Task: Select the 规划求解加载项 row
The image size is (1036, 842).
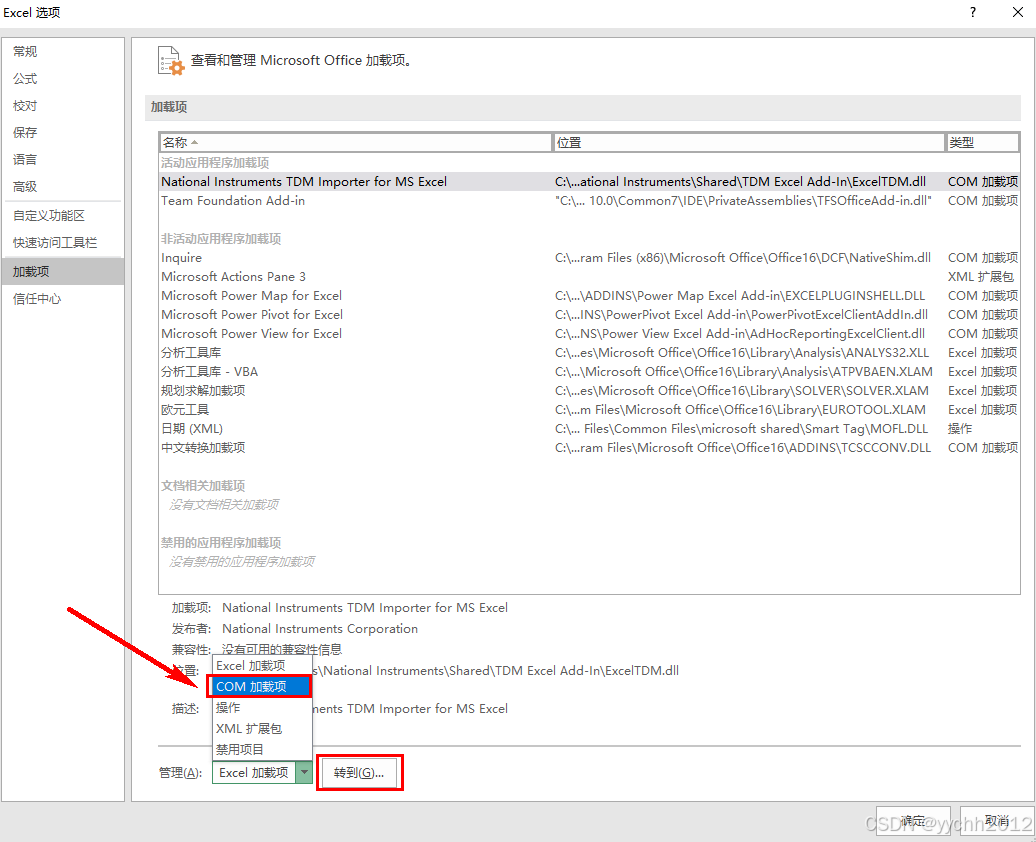Action: (x=589, y=391)
